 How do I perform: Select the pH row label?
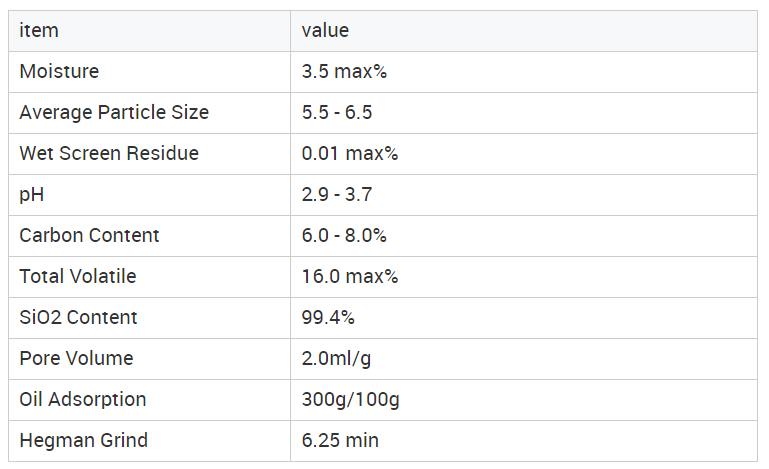[x=32, y=195]
